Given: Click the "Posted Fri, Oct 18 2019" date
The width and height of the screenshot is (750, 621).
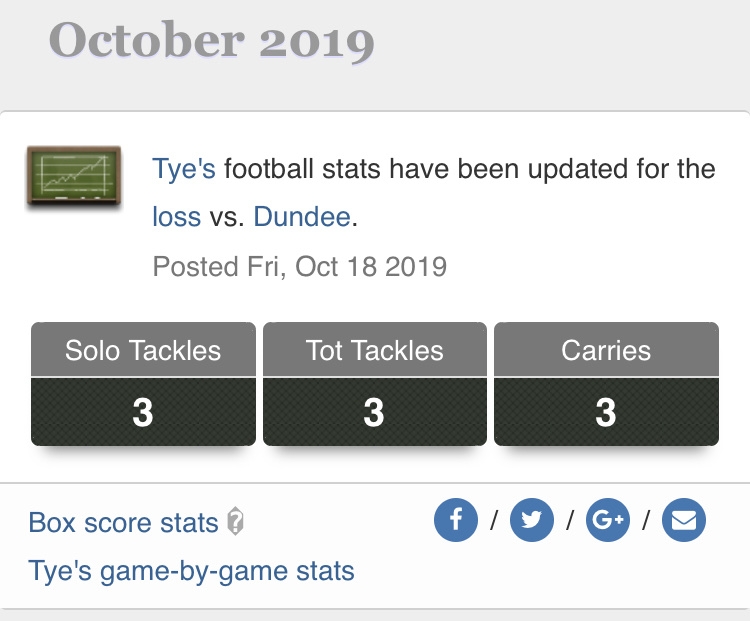Looking at the screenshot, I should click(299, 267).
